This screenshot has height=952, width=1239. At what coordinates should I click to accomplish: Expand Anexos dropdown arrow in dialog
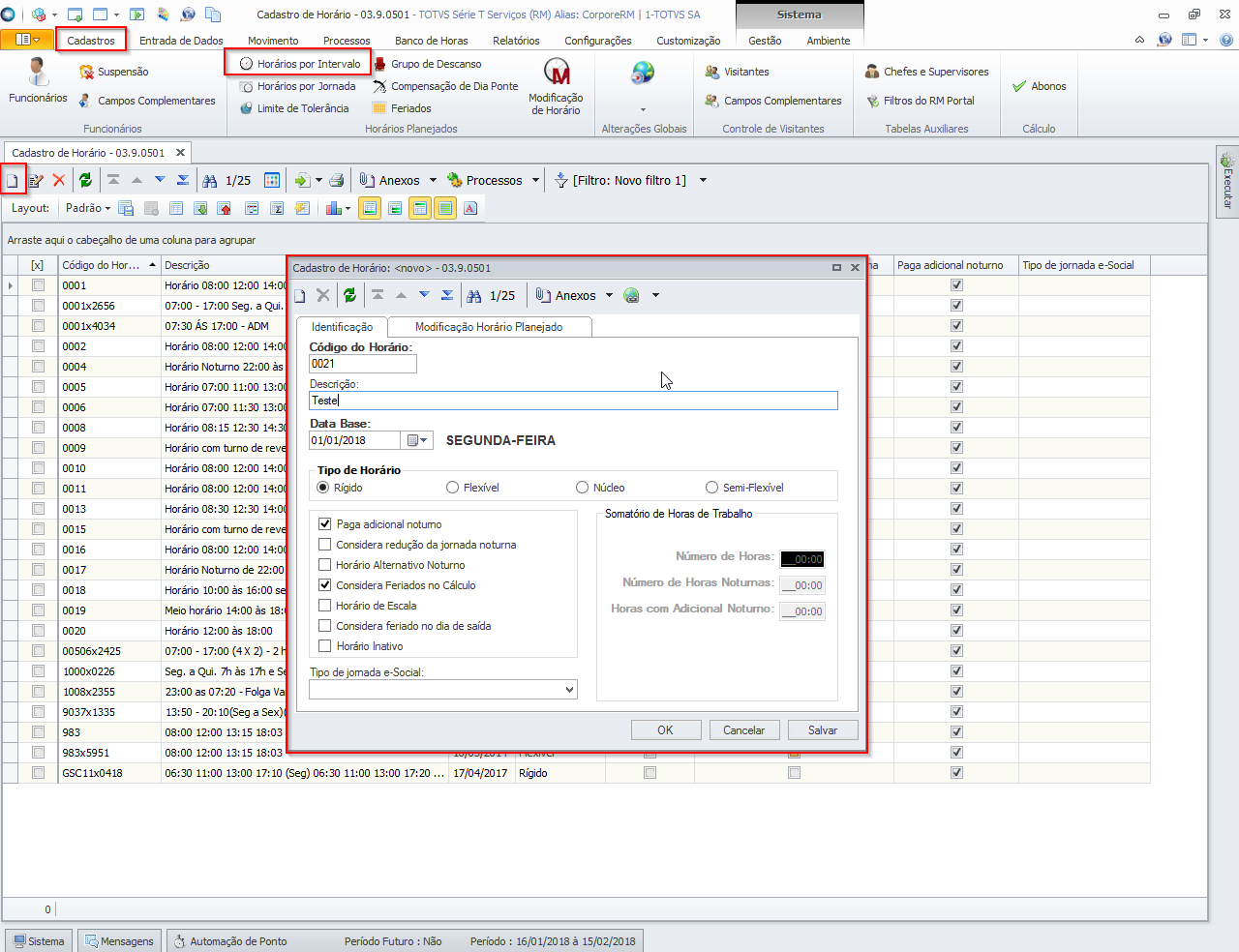point(609,296)
